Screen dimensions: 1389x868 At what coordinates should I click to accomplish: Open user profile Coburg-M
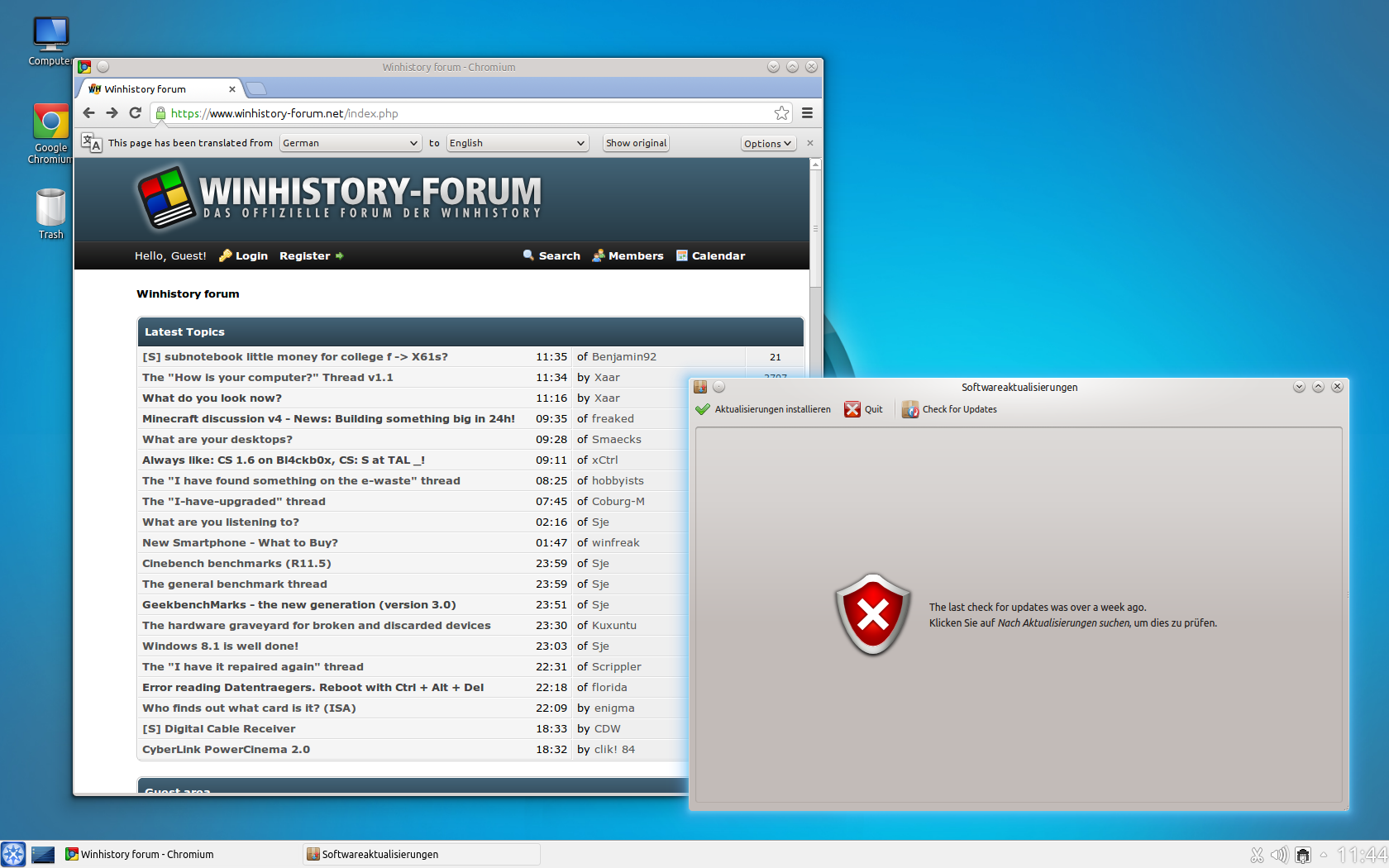point(618,502)
